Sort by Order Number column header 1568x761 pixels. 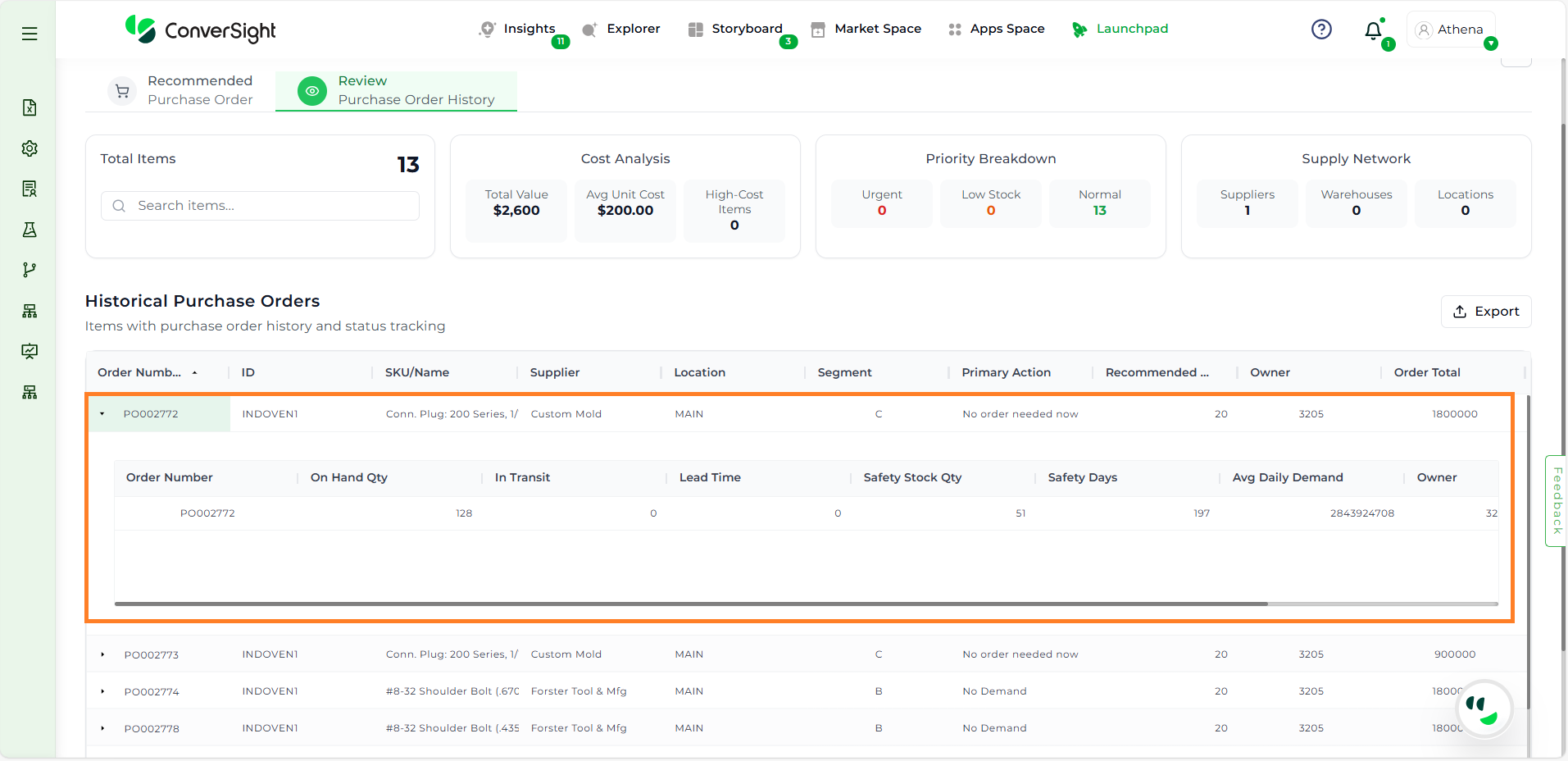point(139,372)
